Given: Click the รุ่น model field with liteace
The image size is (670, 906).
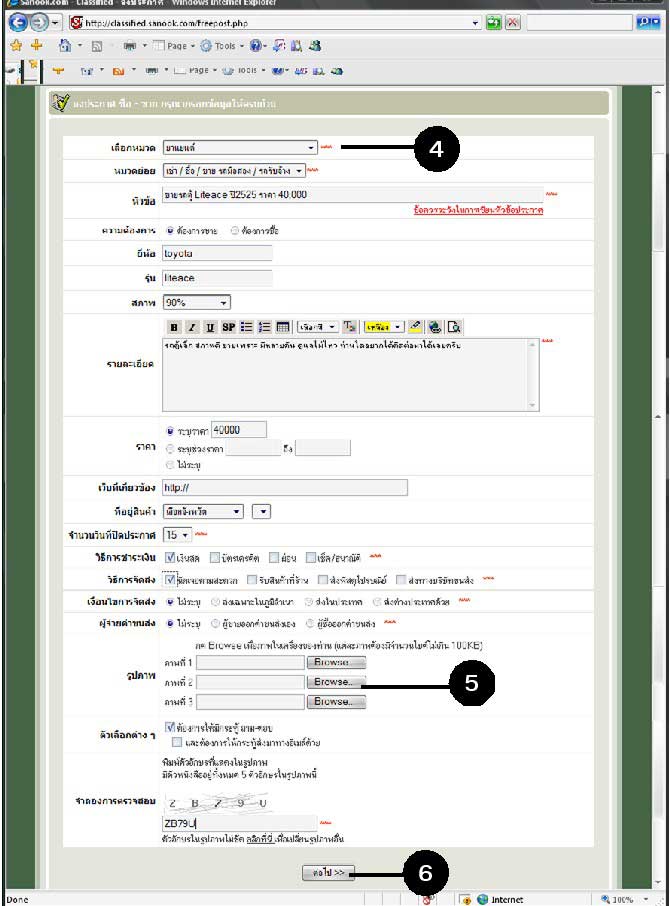Looking at the screenshot, I should (217, 278).
